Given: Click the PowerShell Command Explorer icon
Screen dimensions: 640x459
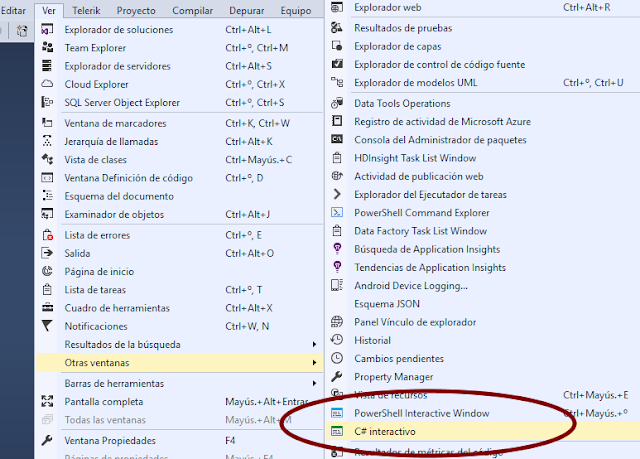Looking at the screenshot, I should [337, 212].
